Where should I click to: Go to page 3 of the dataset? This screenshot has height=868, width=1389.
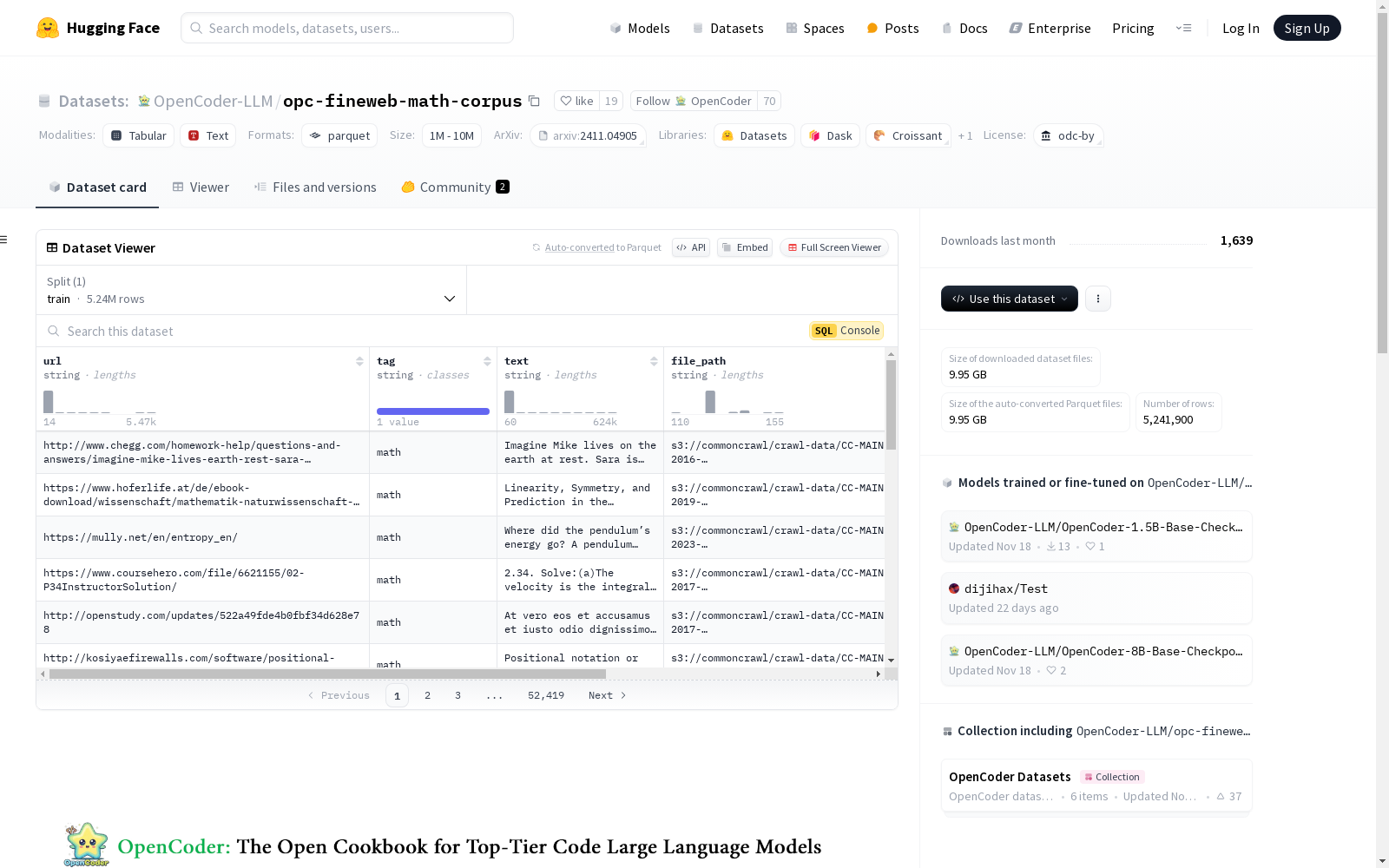458,695
